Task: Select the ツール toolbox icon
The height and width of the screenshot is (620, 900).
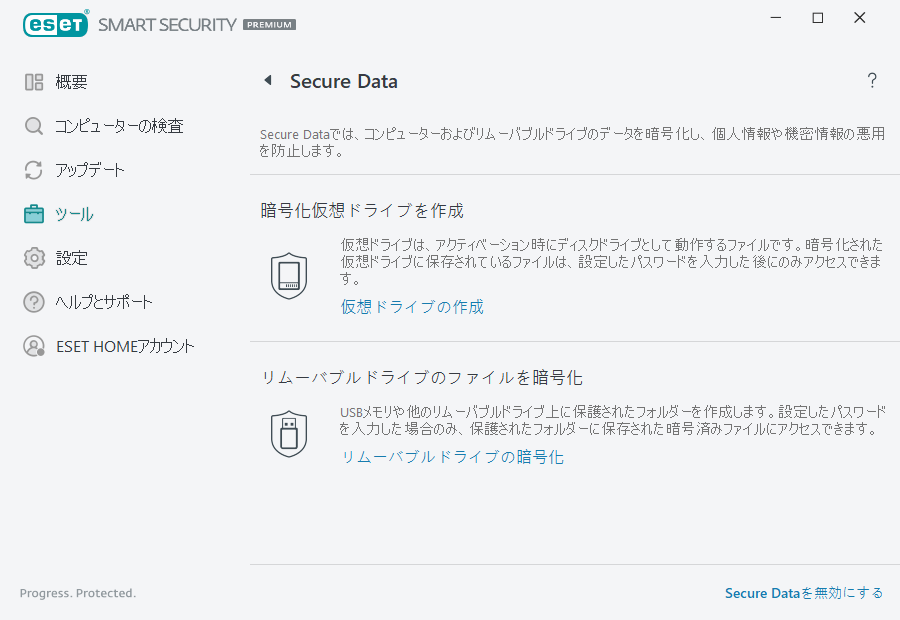Action: click(x=34, y=213)
